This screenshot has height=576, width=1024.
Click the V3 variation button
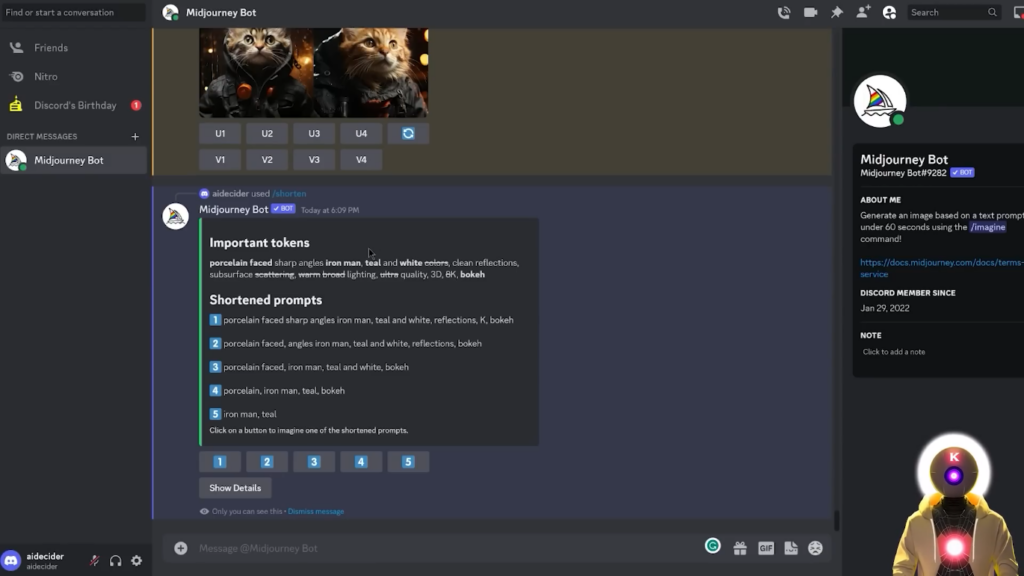[x=314, y=159]
